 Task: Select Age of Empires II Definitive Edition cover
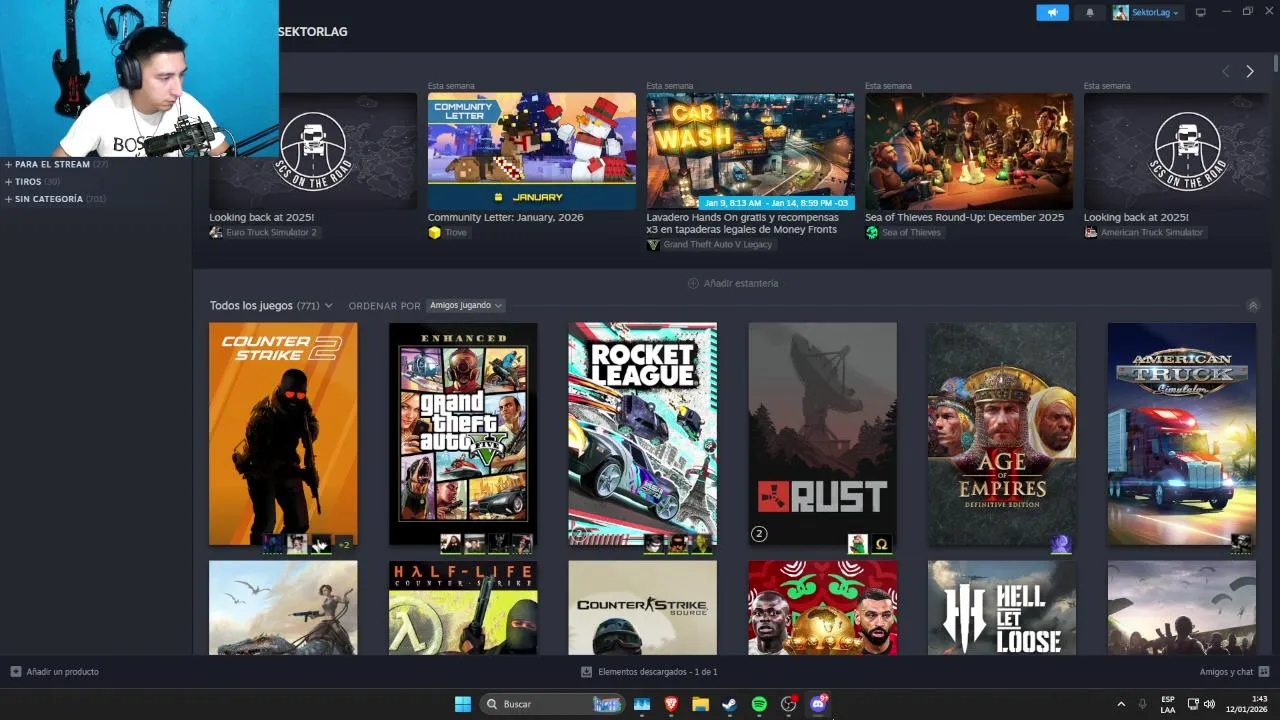[1002, 434]
